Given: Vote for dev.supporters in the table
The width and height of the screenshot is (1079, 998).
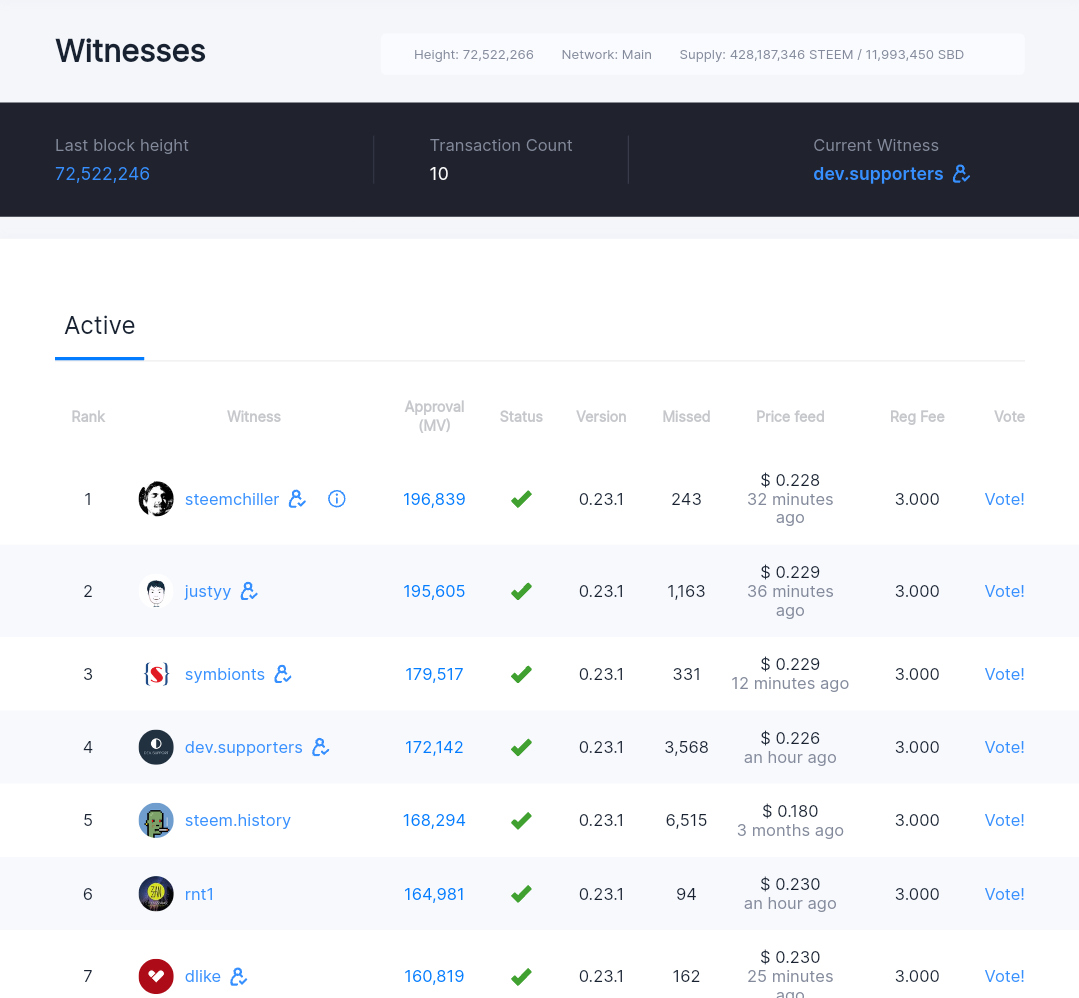Looking at the screenshot, I should click(1004, 747).
